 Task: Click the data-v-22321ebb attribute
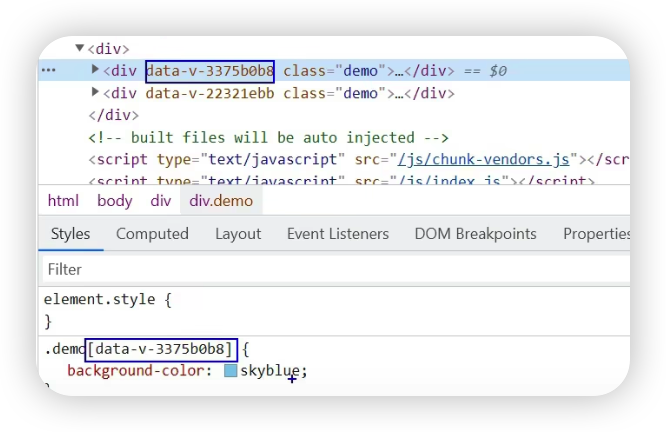pos(210,93)
